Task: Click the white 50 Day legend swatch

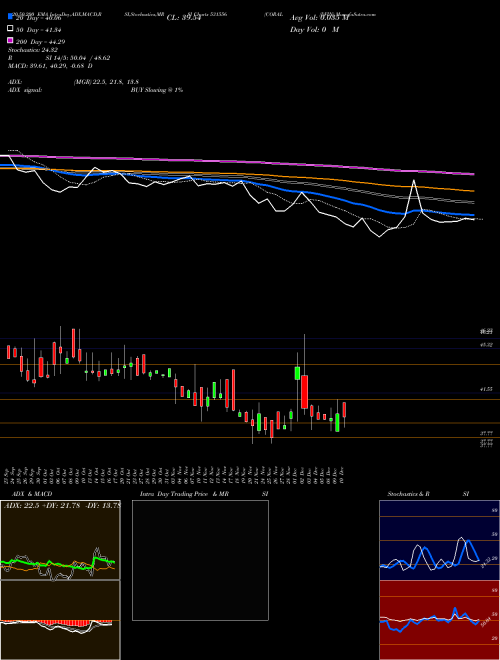Action: tap(10, 29)
